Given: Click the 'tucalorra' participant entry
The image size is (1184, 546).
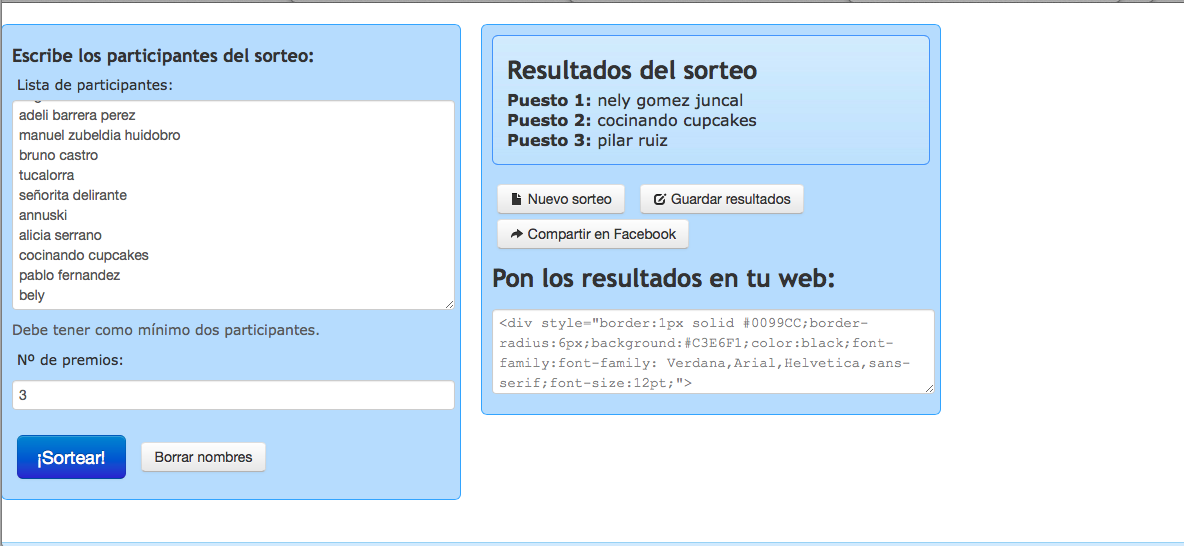Looking at the screenshot, I should click(46, 175).
